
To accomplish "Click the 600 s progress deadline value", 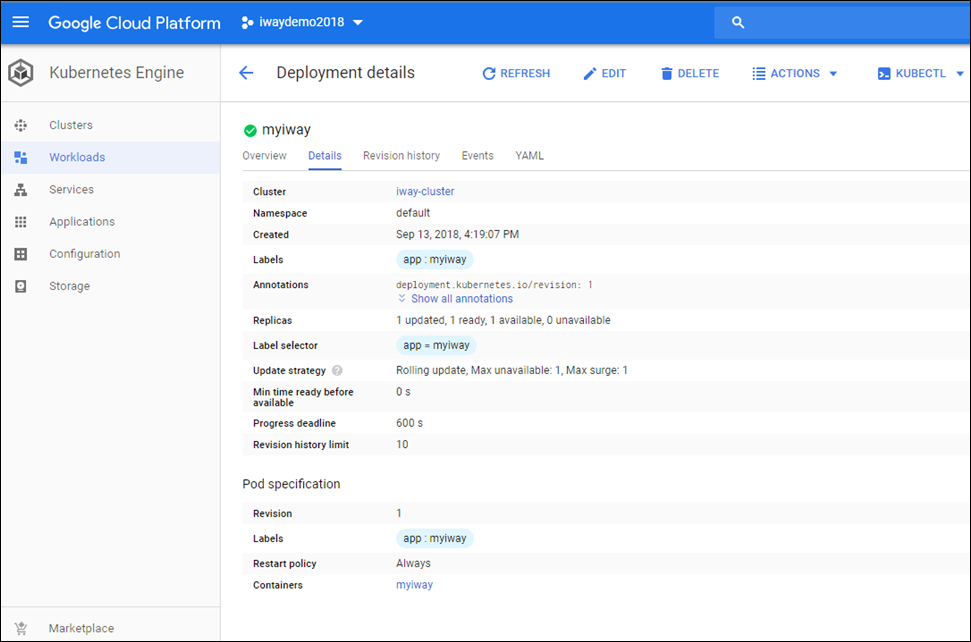I will pos(409,423).
